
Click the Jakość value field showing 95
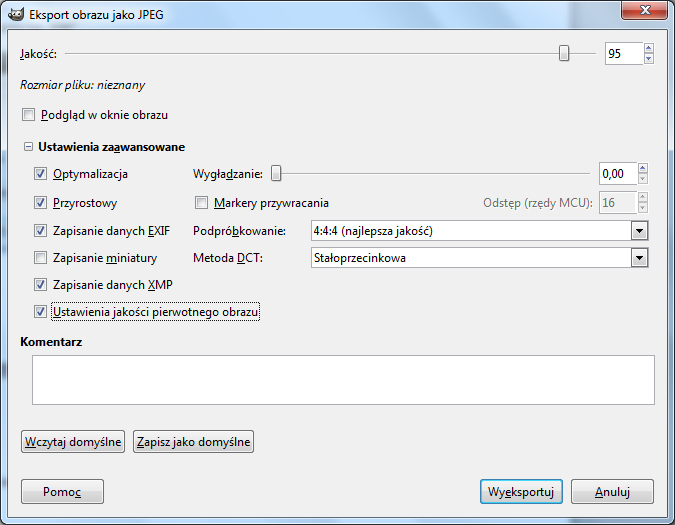click(x=624, y=54)
